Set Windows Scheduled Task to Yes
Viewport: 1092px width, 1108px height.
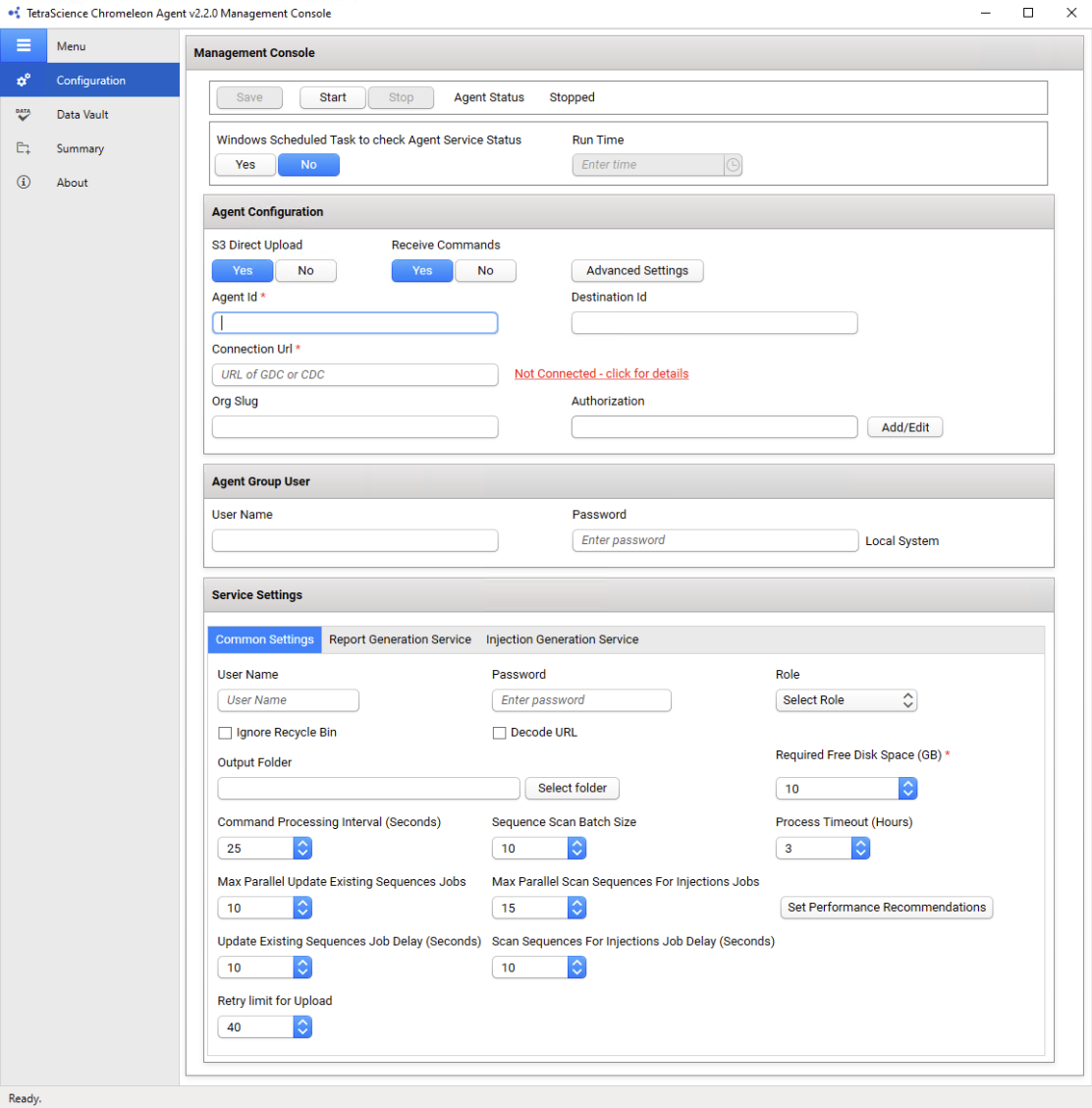coord(246,165)
